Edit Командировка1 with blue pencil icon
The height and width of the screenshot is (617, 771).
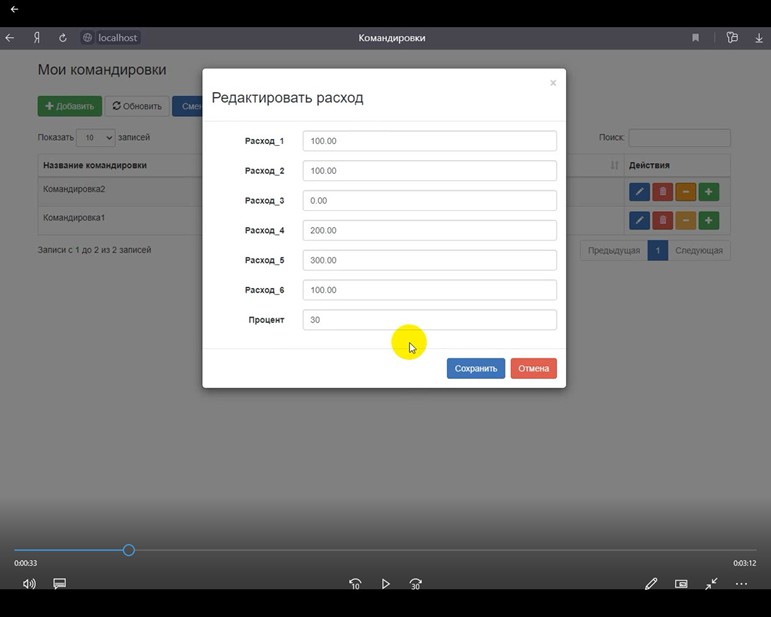(x=639, y=220)
